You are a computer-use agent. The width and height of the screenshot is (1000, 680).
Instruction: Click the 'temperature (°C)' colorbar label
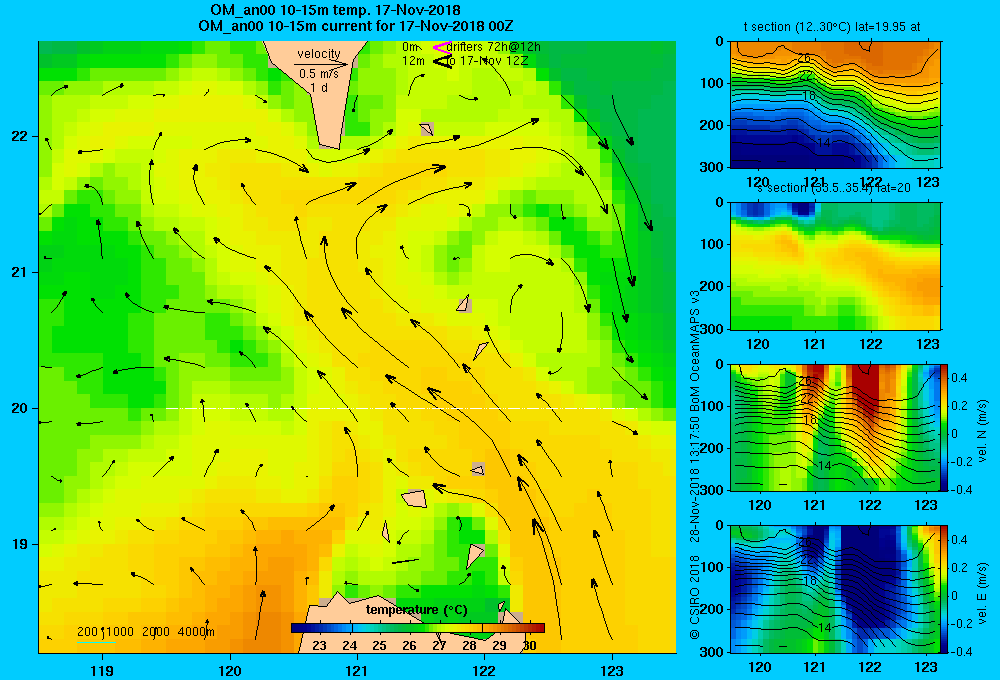[x=417, y=610]
